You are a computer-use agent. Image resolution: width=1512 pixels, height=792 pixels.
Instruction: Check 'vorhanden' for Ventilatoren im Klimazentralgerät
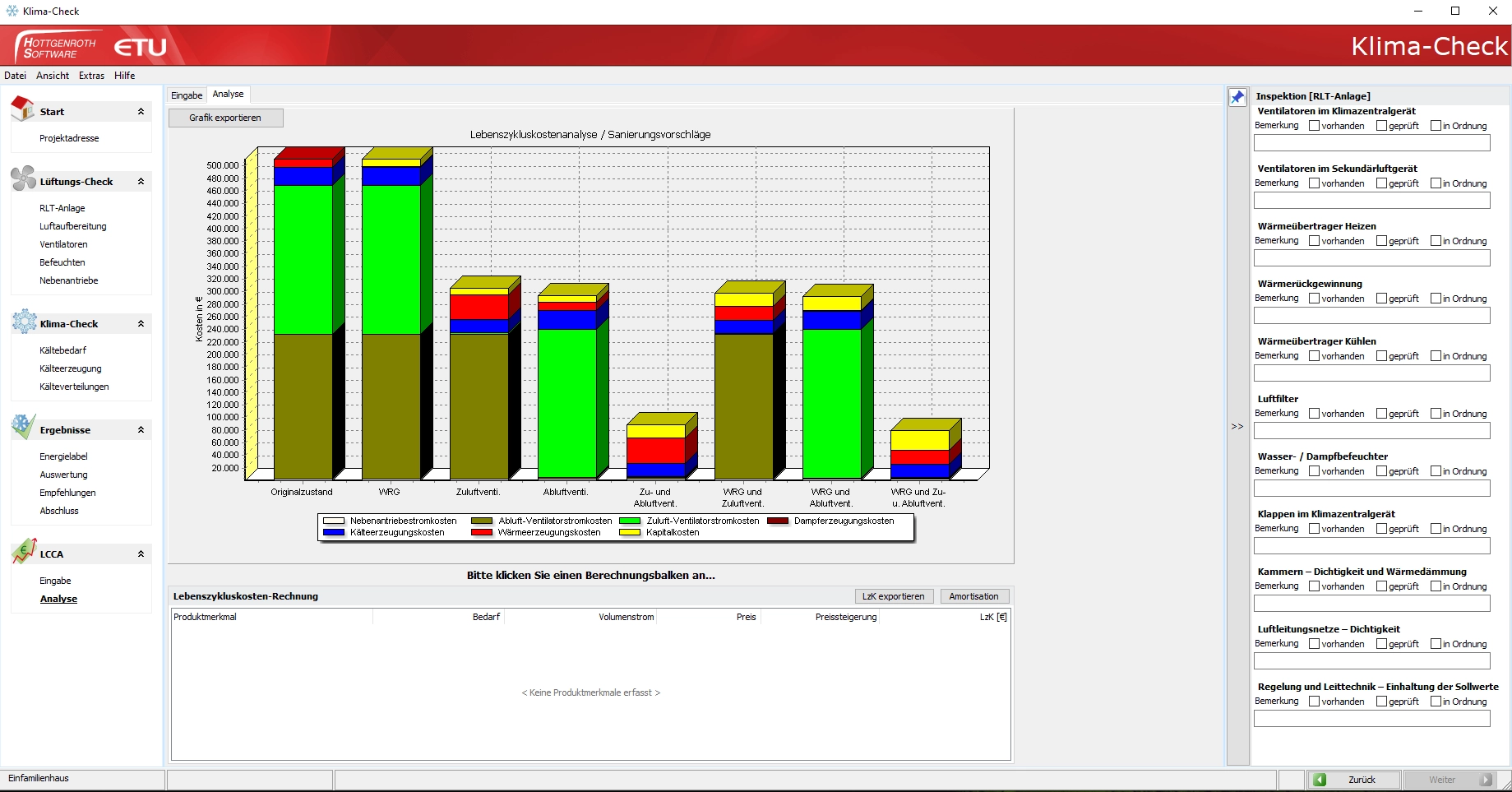pyautogui.click(x=1314, y=126)
